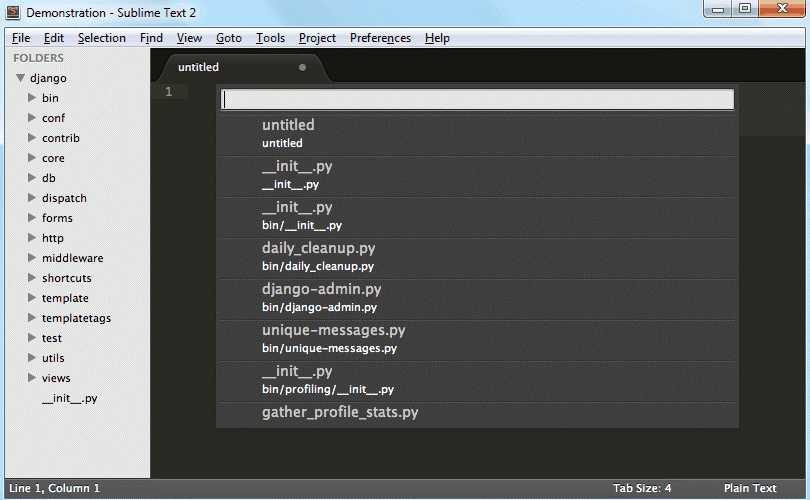
Task: Open the Find menu
Action: pyautogui.click(x=151, y=38)
